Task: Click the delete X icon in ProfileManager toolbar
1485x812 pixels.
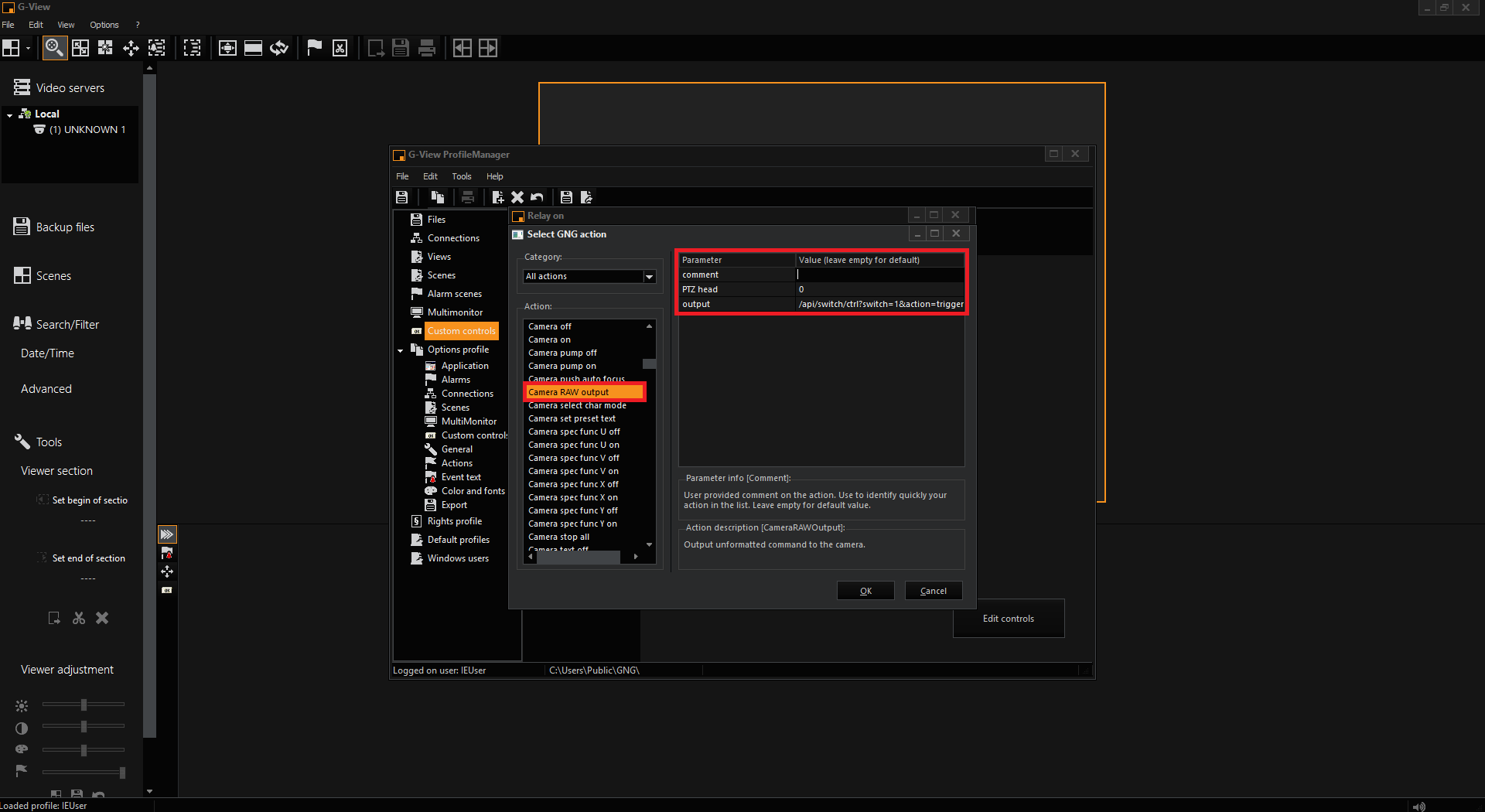Action: 517,197
